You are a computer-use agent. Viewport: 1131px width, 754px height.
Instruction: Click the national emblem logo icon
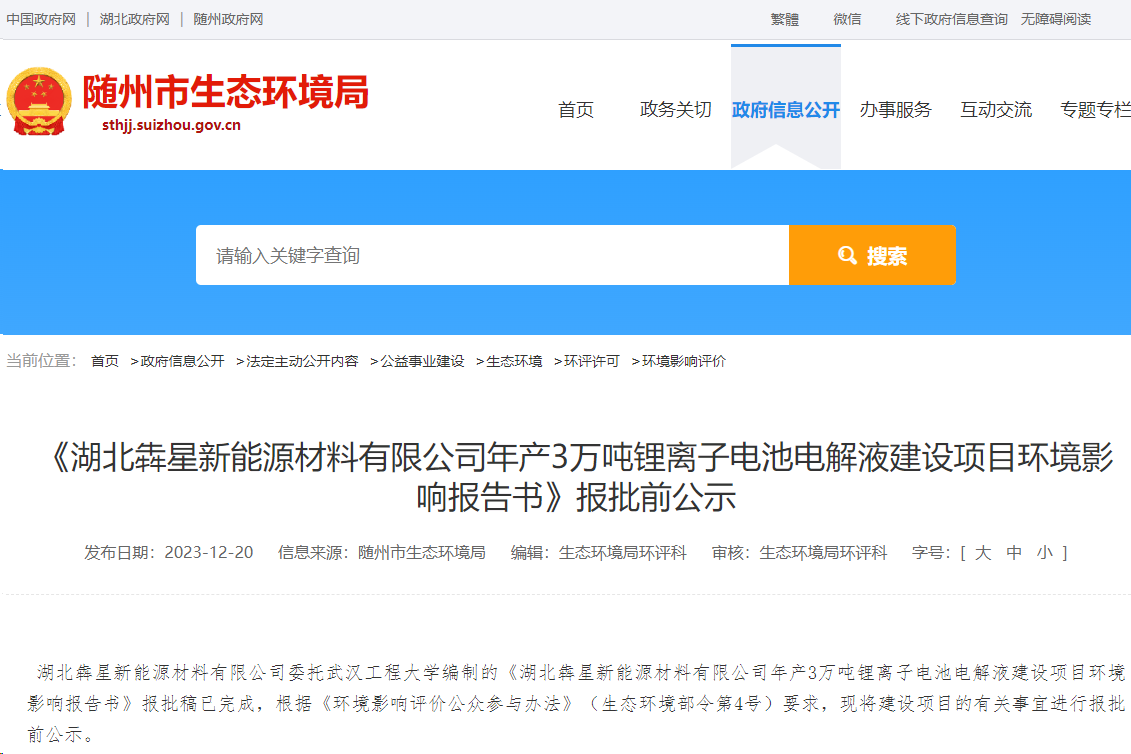point(40,102)
